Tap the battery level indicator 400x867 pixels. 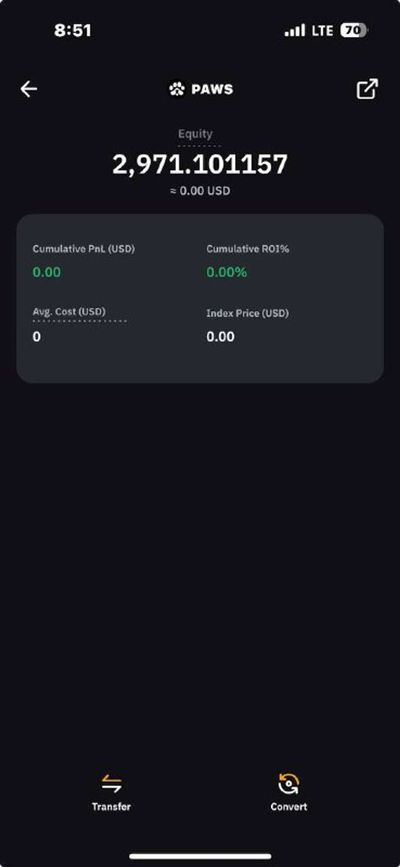(x=354, y=30)
